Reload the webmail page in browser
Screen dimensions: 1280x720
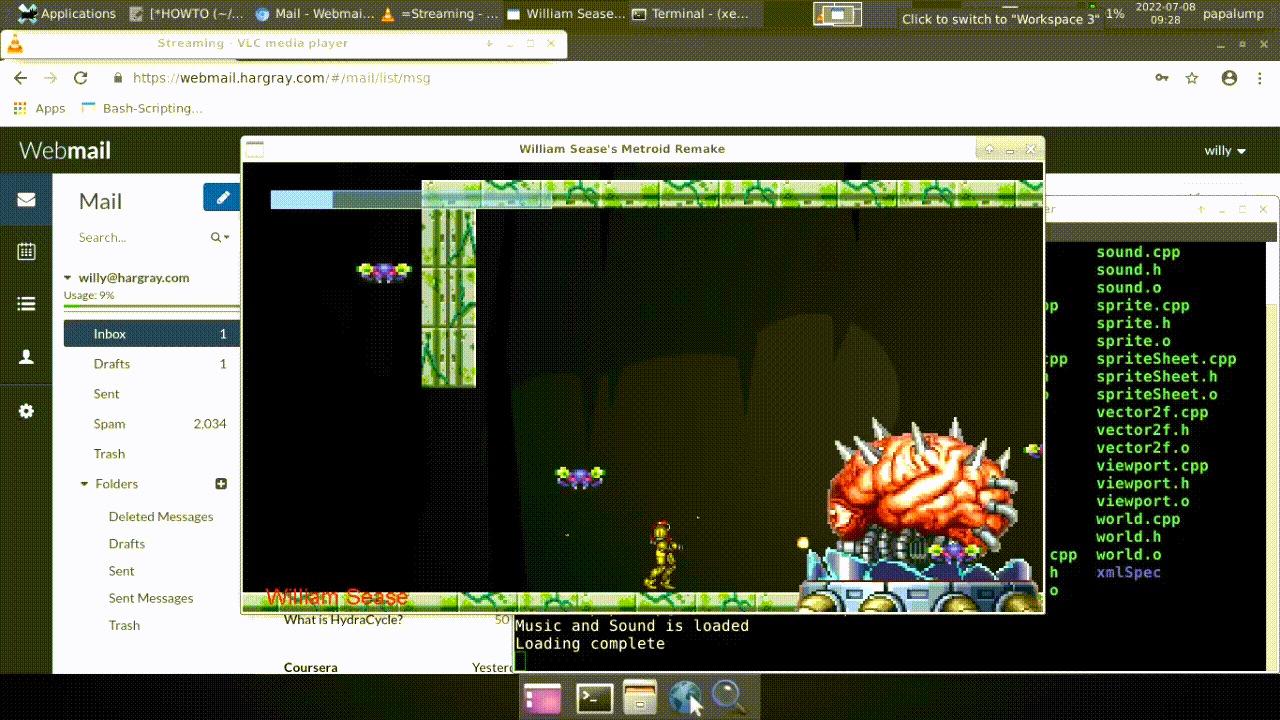pyautogui.click(x=81, y=78)
